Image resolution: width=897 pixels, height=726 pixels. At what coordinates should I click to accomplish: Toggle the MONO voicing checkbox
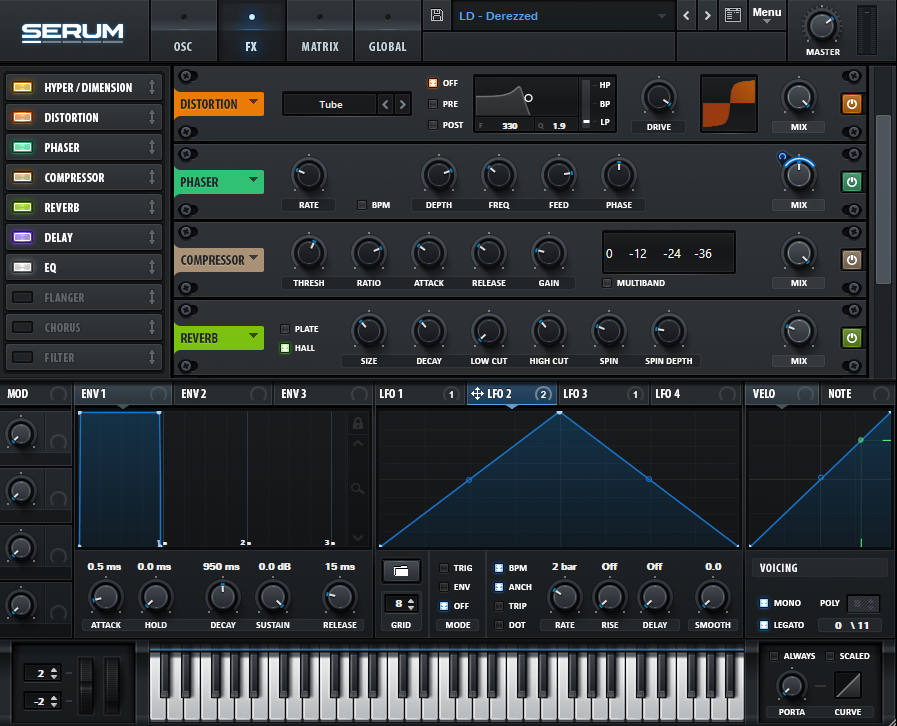(764, 603)
